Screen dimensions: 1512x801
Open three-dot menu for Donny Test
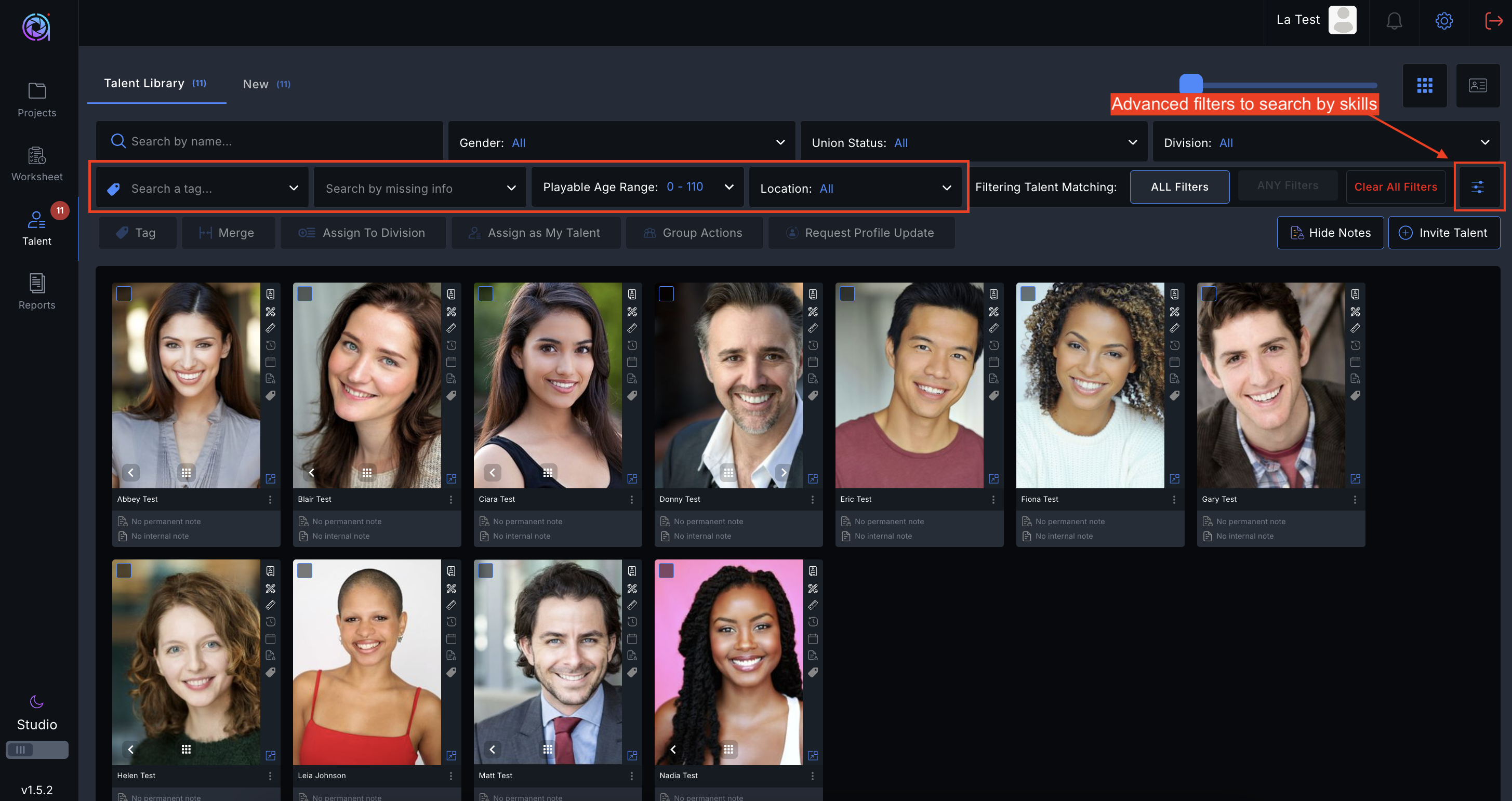click(x=812, y=499)
